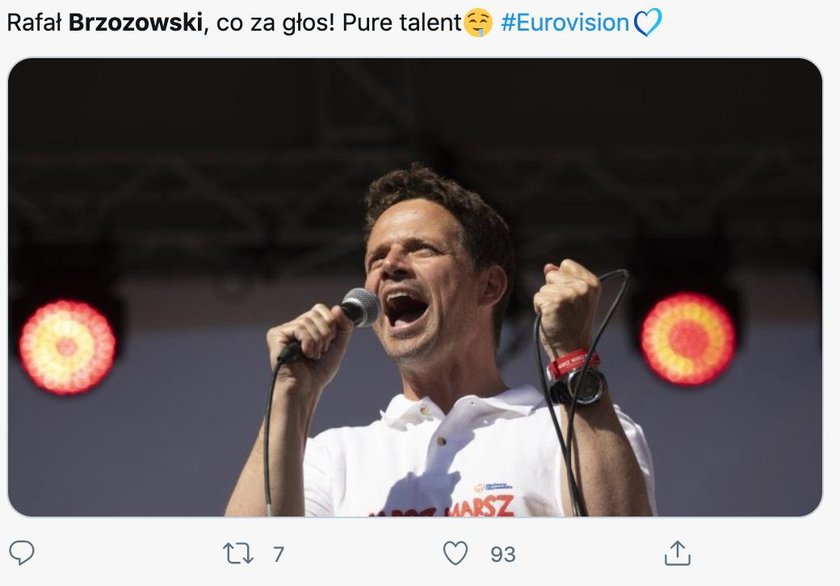This screenshot has height=586, width=840.
Task: Click the reply speech bubble icon
Action: point(22,553)
